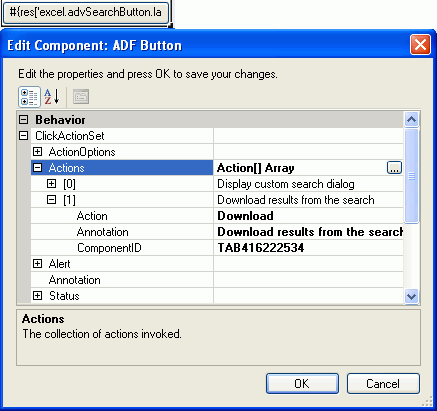Collapse the Actions node
The height and width of the screenshot is (411, 437).
click(38, 168)
